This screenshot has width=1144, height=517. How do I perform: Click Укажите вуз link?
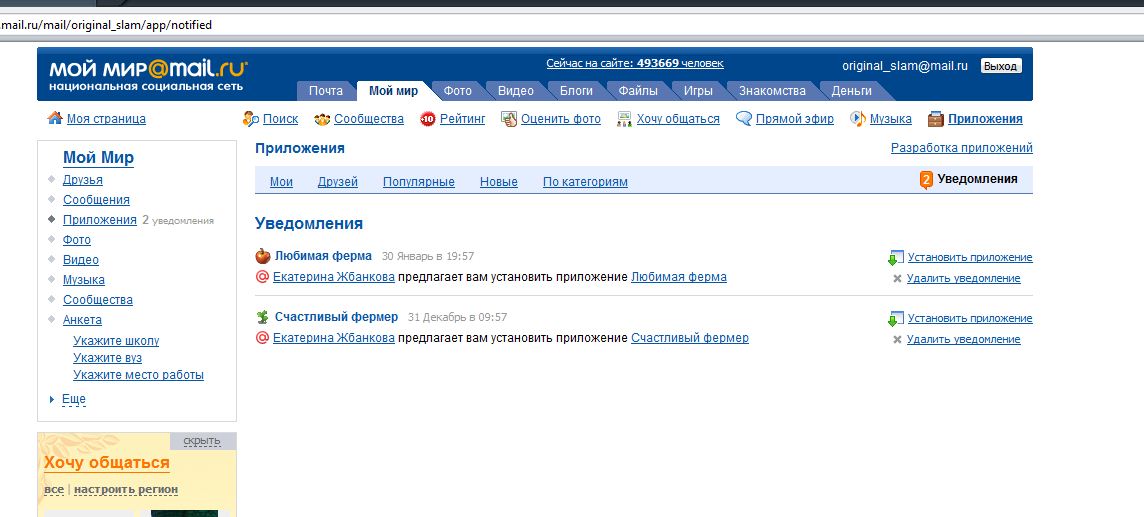(107, 358)
